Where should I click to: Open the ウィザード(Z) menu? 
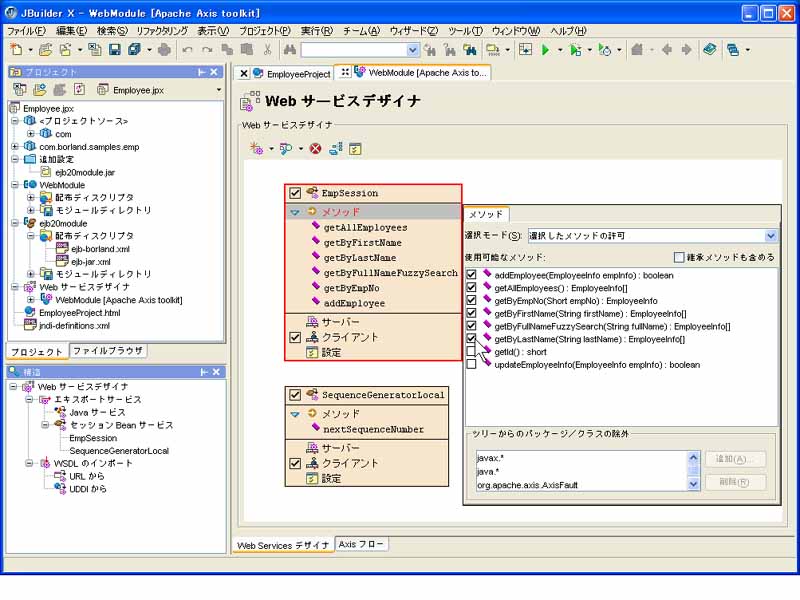(x=414, y=31)
